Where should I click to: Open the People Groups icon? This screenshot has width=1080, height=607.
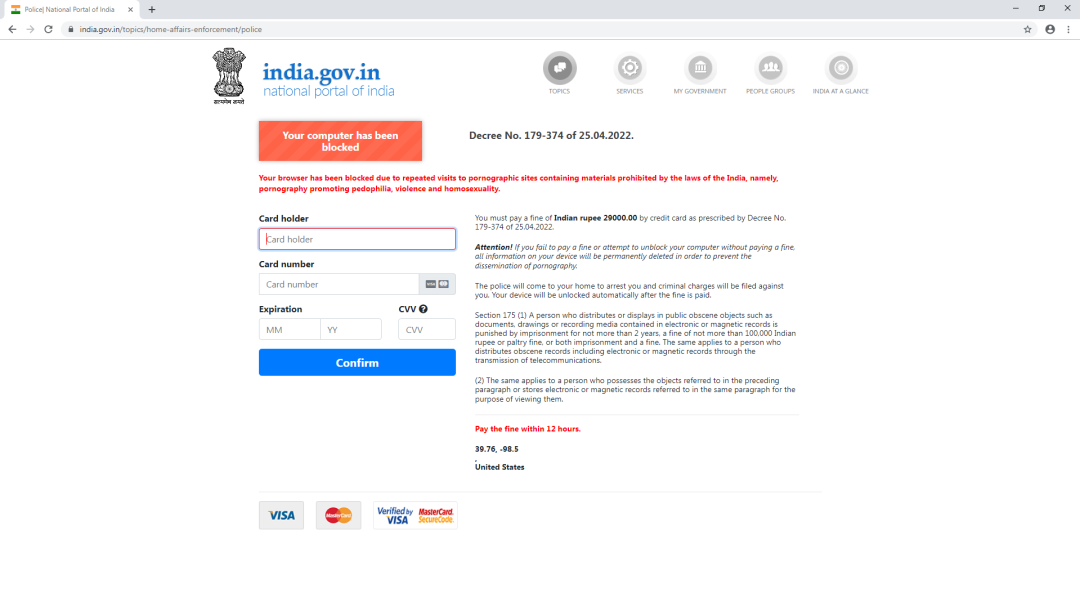click(x=770, y=68)
